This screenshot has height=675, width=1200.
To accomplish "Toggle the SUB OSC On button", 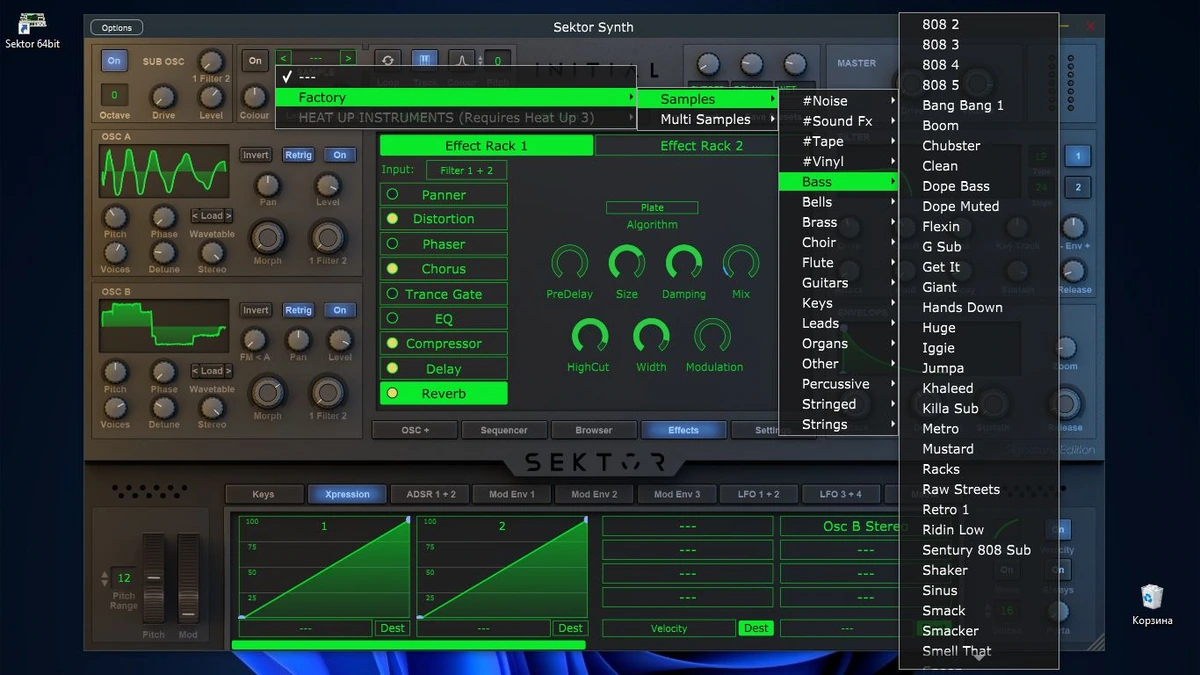I will click(114, 61).
